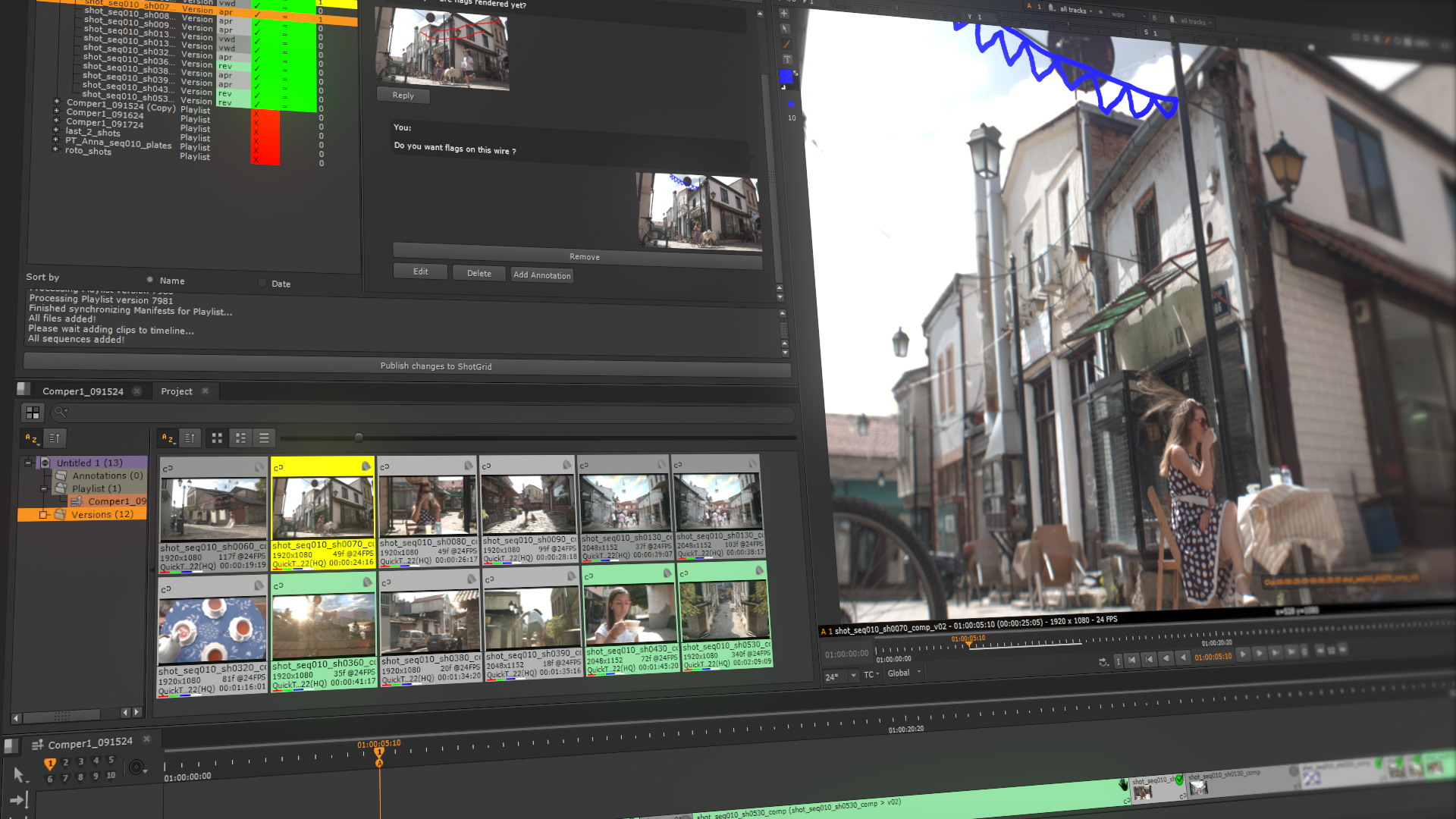Switch bin to large thumbnail grid view
1456x819 pixels.
pos(217,438)
